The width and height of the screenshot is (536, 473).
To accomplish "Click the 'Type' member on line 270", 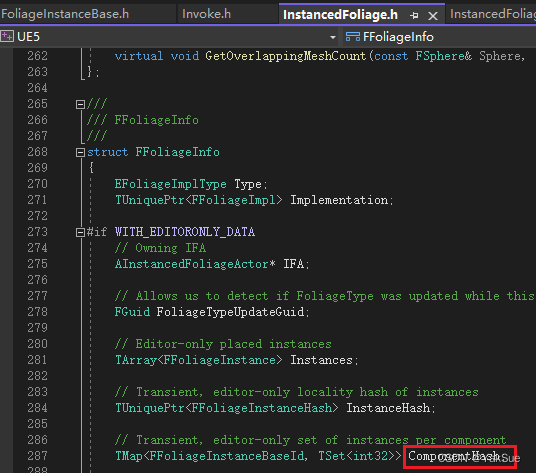I will pos(248,184).
